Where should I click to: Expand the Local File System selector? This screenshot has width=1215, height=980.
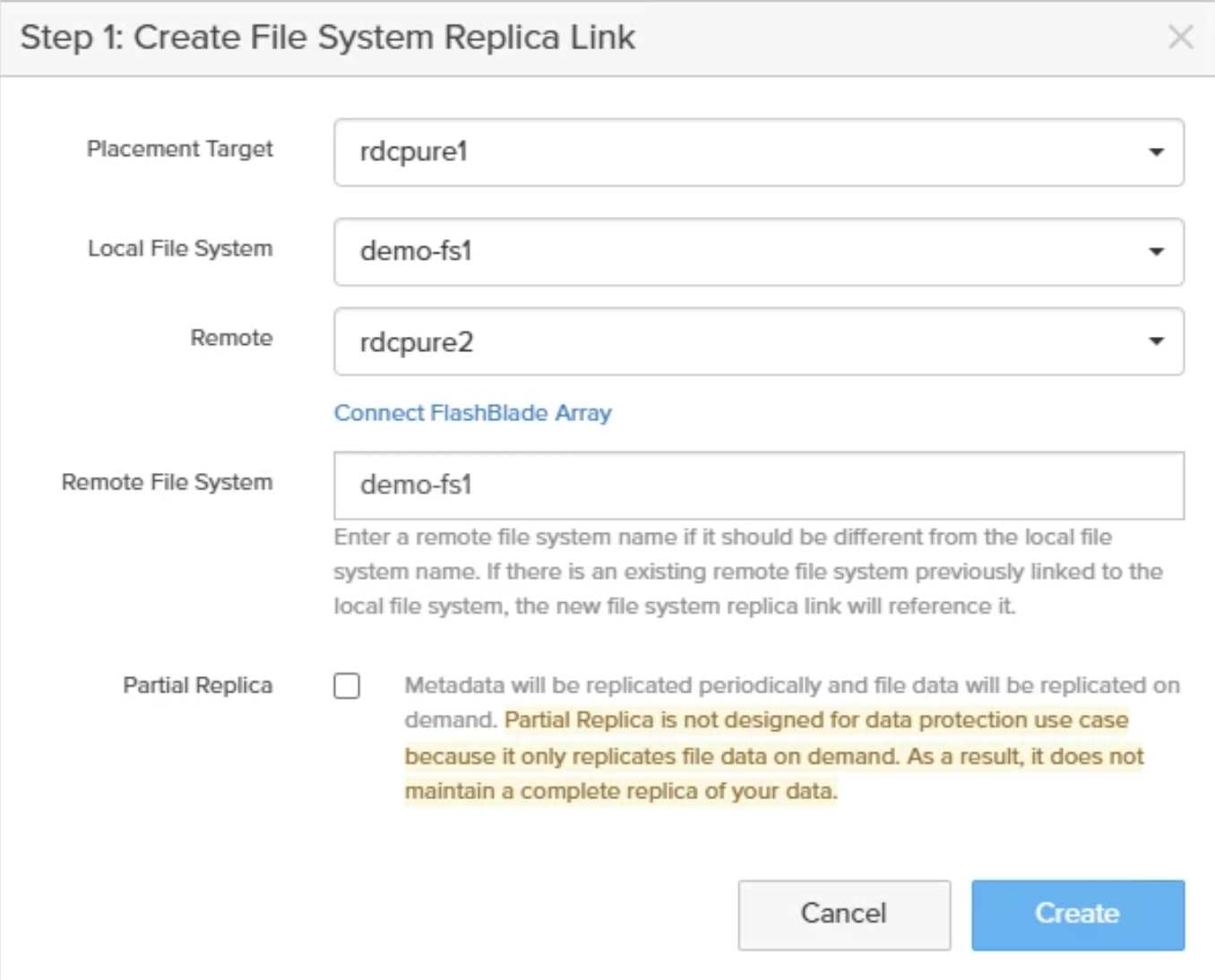(757, 252)
